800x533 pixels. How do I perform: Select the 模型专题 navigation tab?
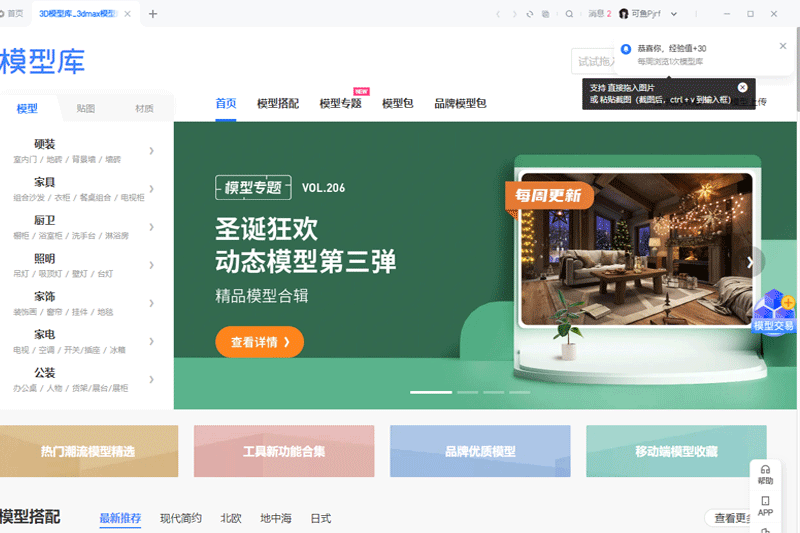tap(340, 103)
